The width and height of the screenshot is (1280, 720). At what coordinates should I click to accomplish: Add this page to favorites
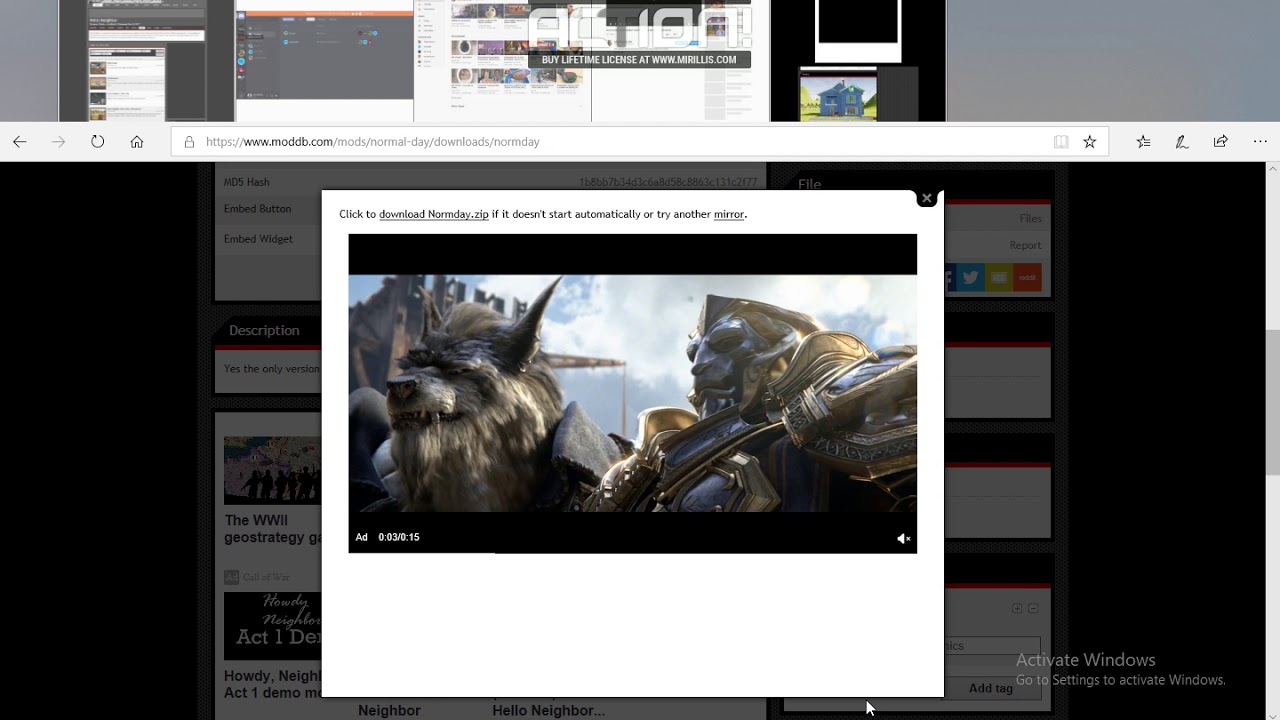click(x=1090, y=142)
